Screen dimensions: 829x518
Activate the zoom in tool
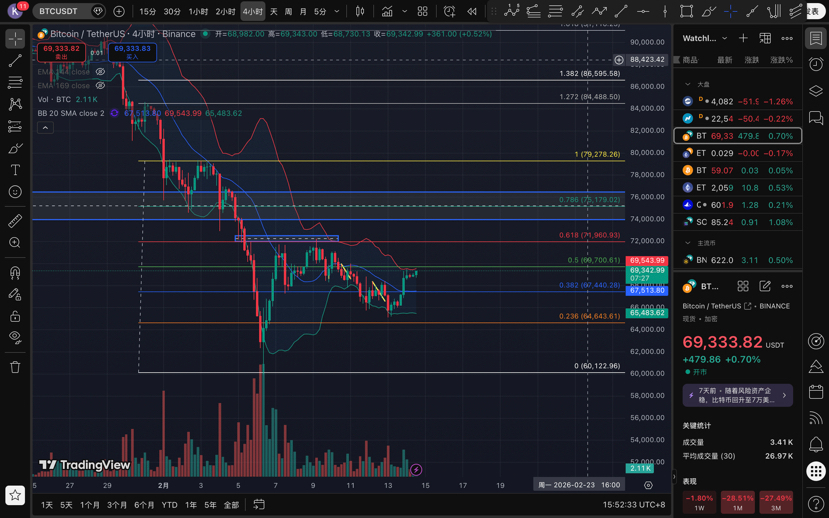pos(15,242)
